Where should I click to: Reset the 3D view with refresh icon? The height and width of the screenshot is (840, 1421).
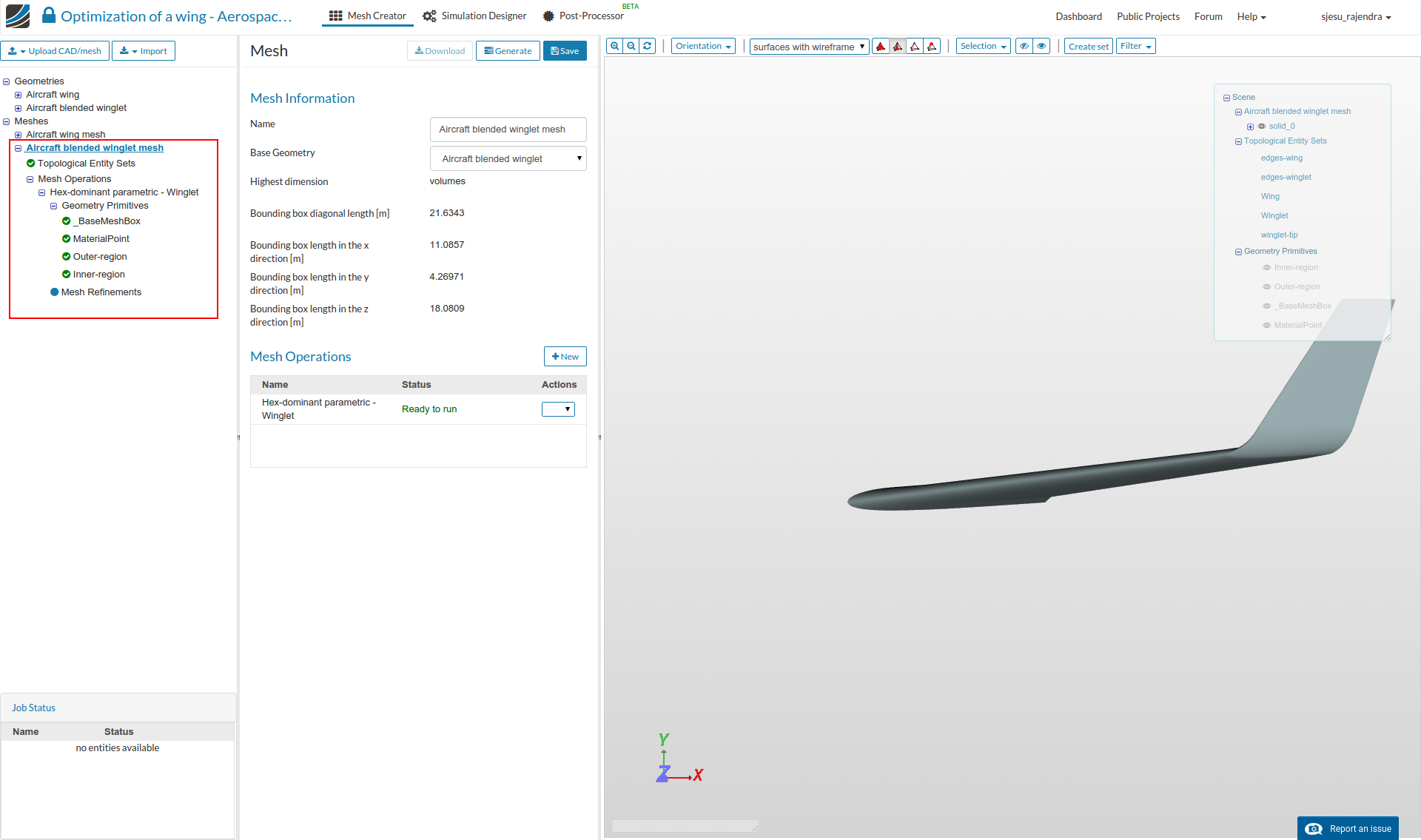pyautogui.click(x=648, y=46)
